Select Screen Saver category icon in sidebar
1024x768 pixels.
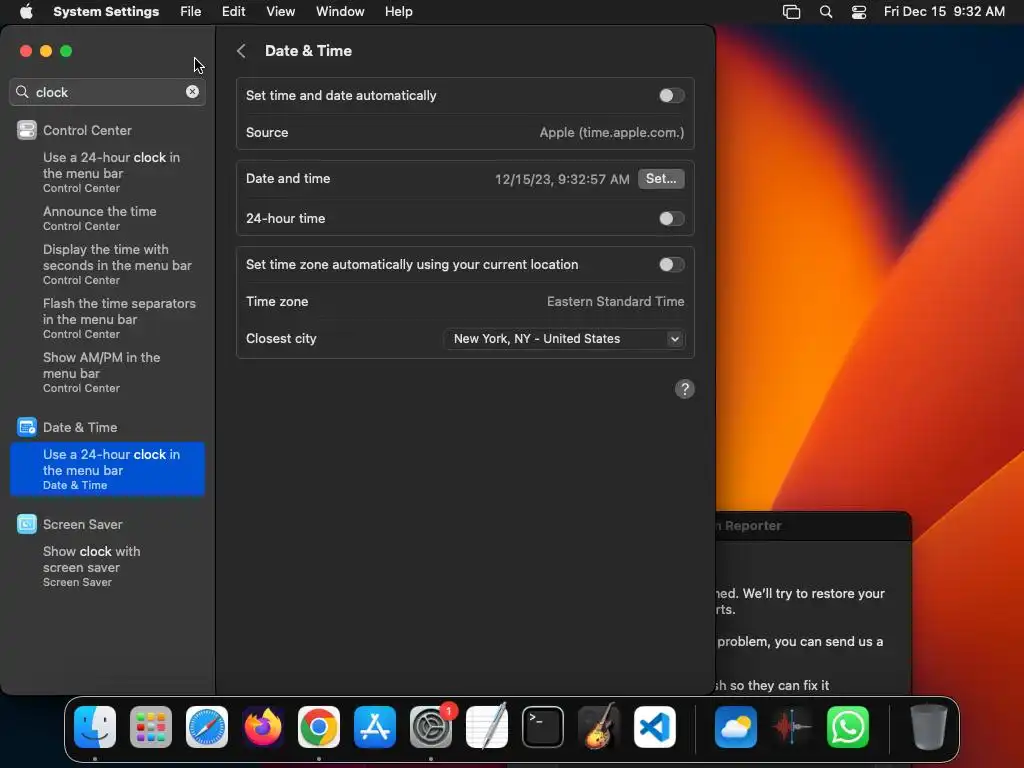[x=27, y=524]
